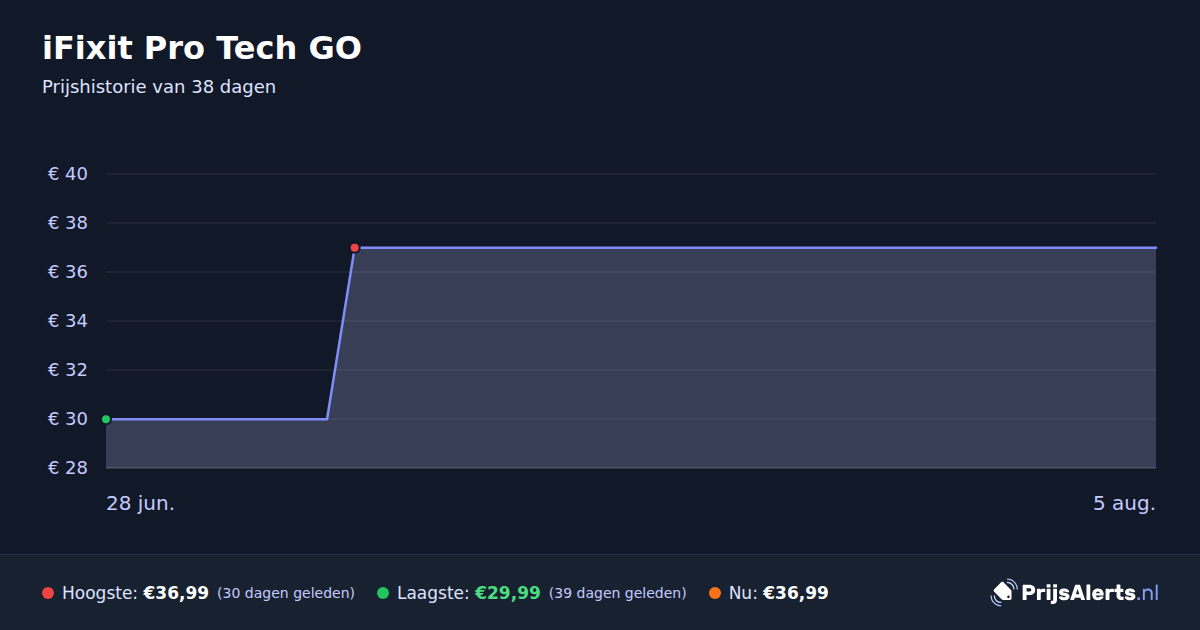The image size is (1200, 630).
Task: Click the iFixit Pro Tech GO title
Action: coord(202,48)
